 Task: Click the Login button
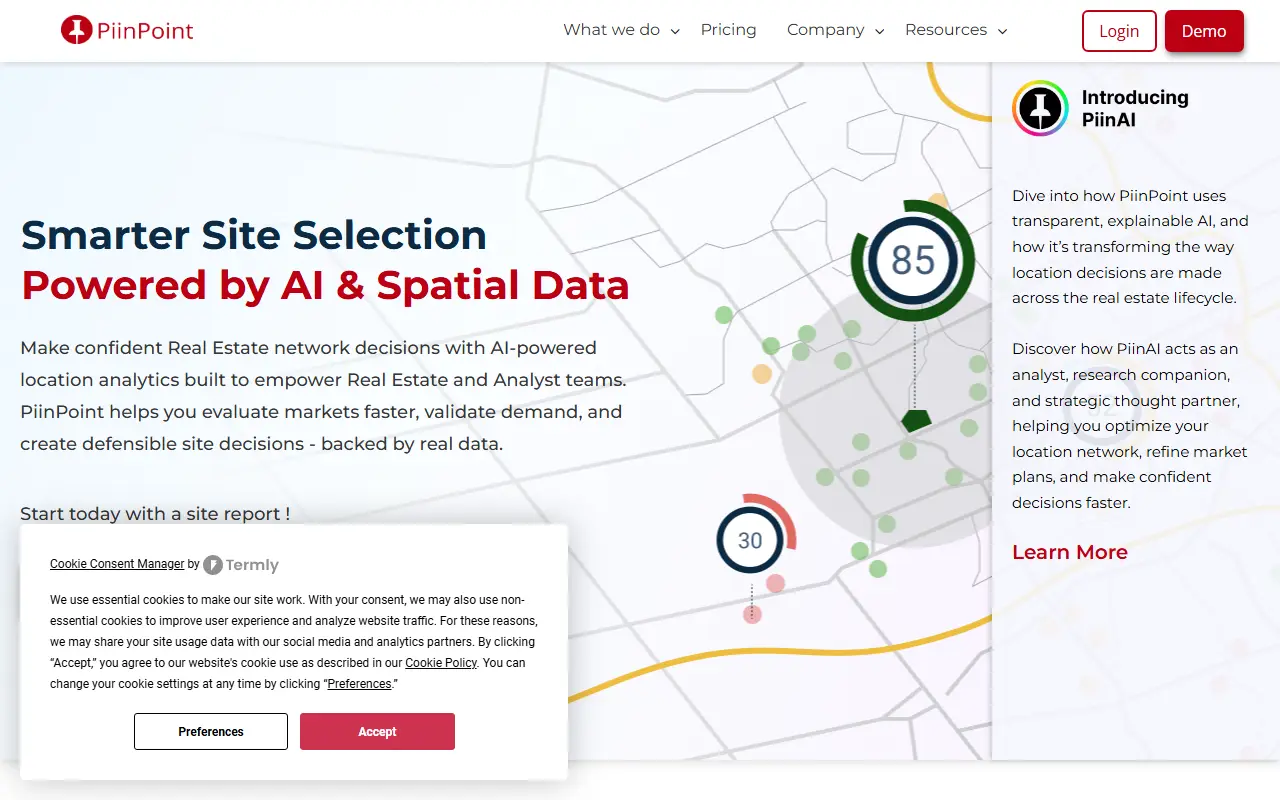(x=1119, y=31)
